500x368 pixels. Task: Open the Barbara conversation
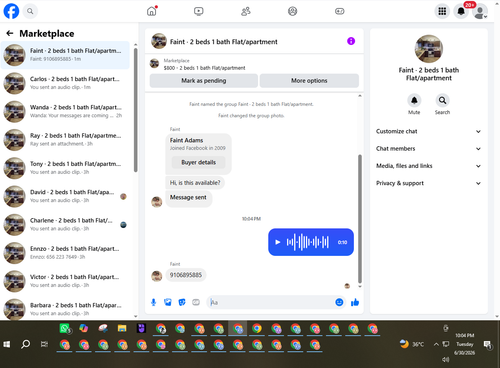(x=65, y=309)
